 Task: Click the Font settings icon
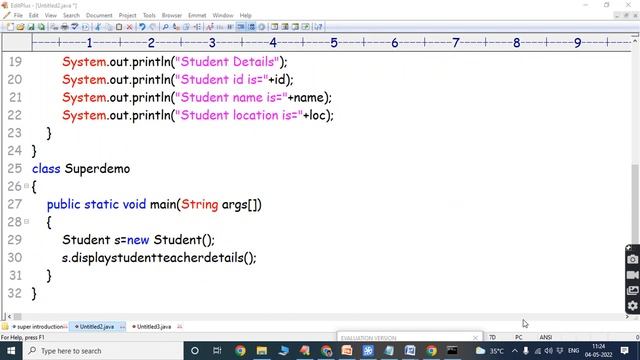(210, 27)
